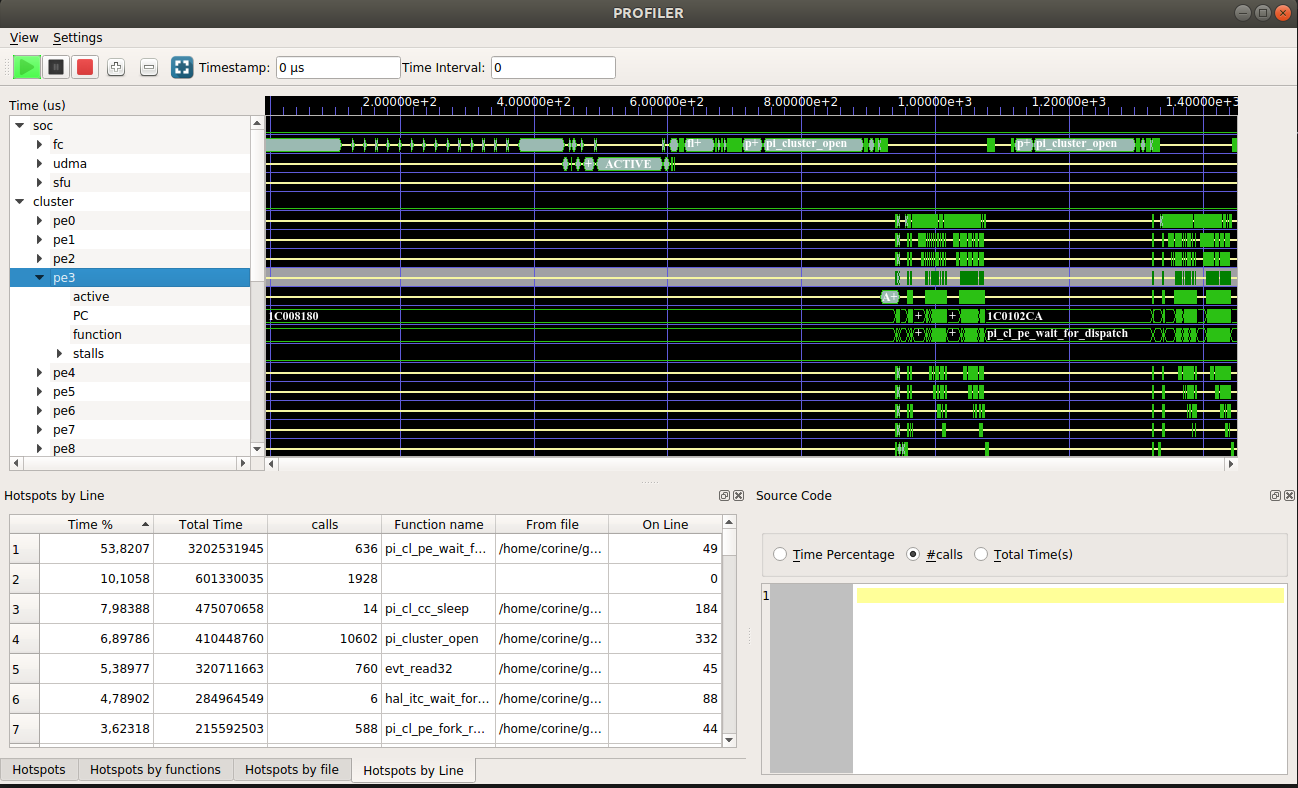Click the red Stop button
This screenshot has height=788, width=1298.
click(x=85, y=67)
